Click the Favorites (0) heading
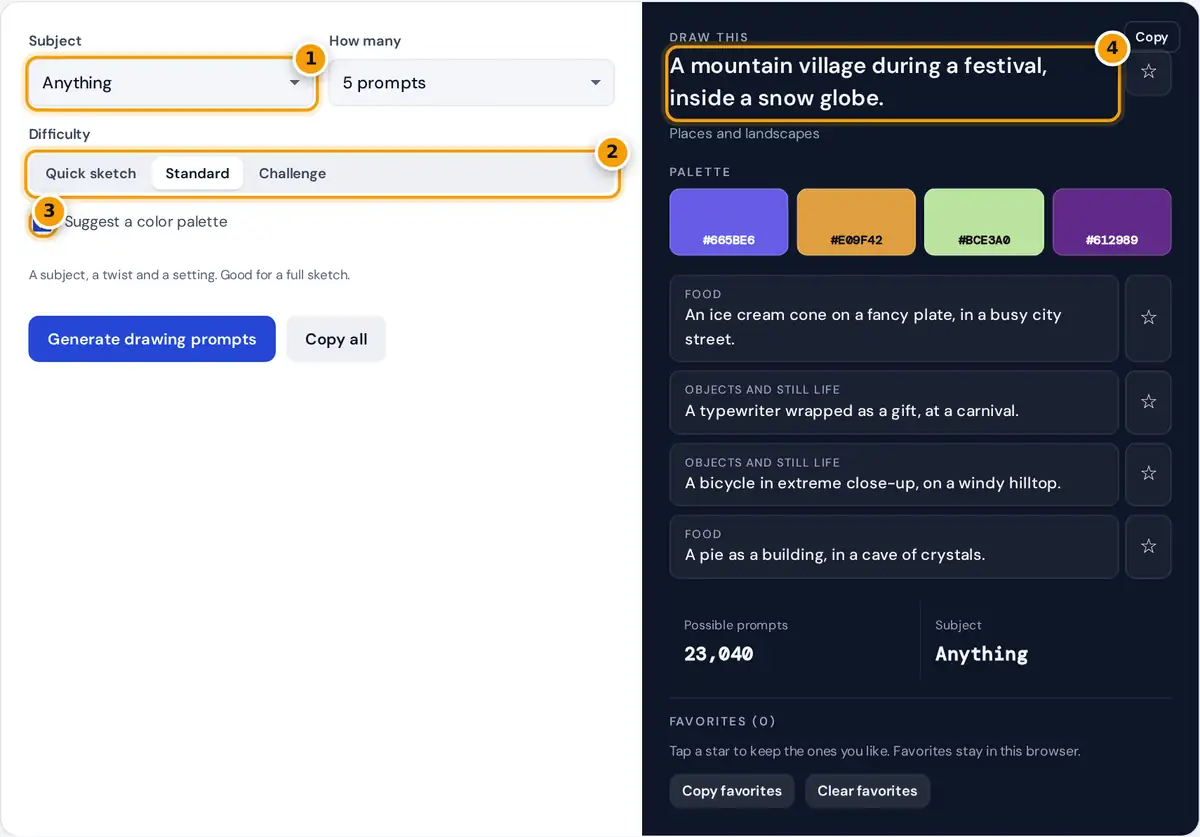Viewport: 1200px width, 837px height. point(722,721)
